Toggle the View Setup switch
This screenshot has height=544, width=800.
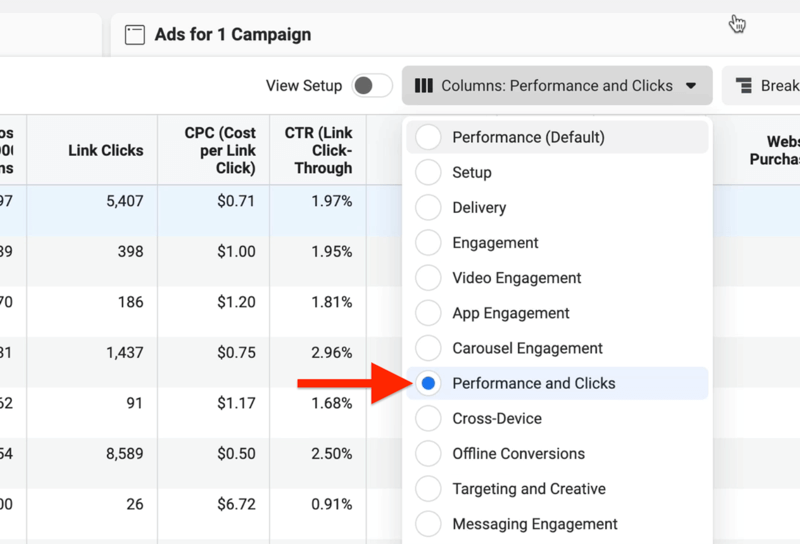point(372,85)
